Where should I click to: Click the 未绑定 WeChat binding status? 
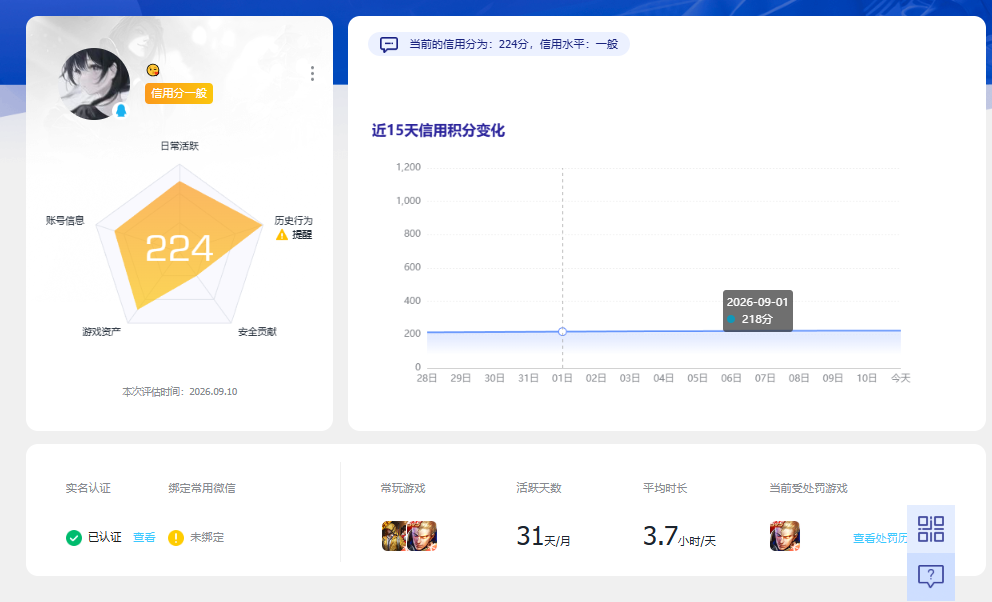[x=207, y=538]
